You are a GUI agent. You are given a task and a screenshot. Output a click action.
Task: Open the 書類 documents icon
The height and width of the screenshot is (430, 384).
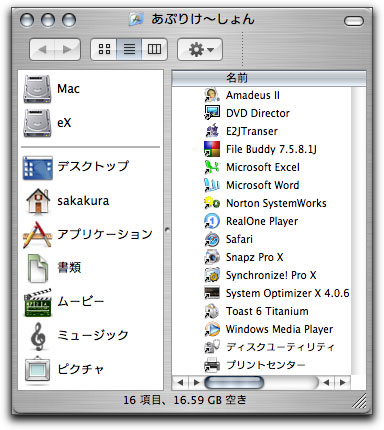pos(38,268)
